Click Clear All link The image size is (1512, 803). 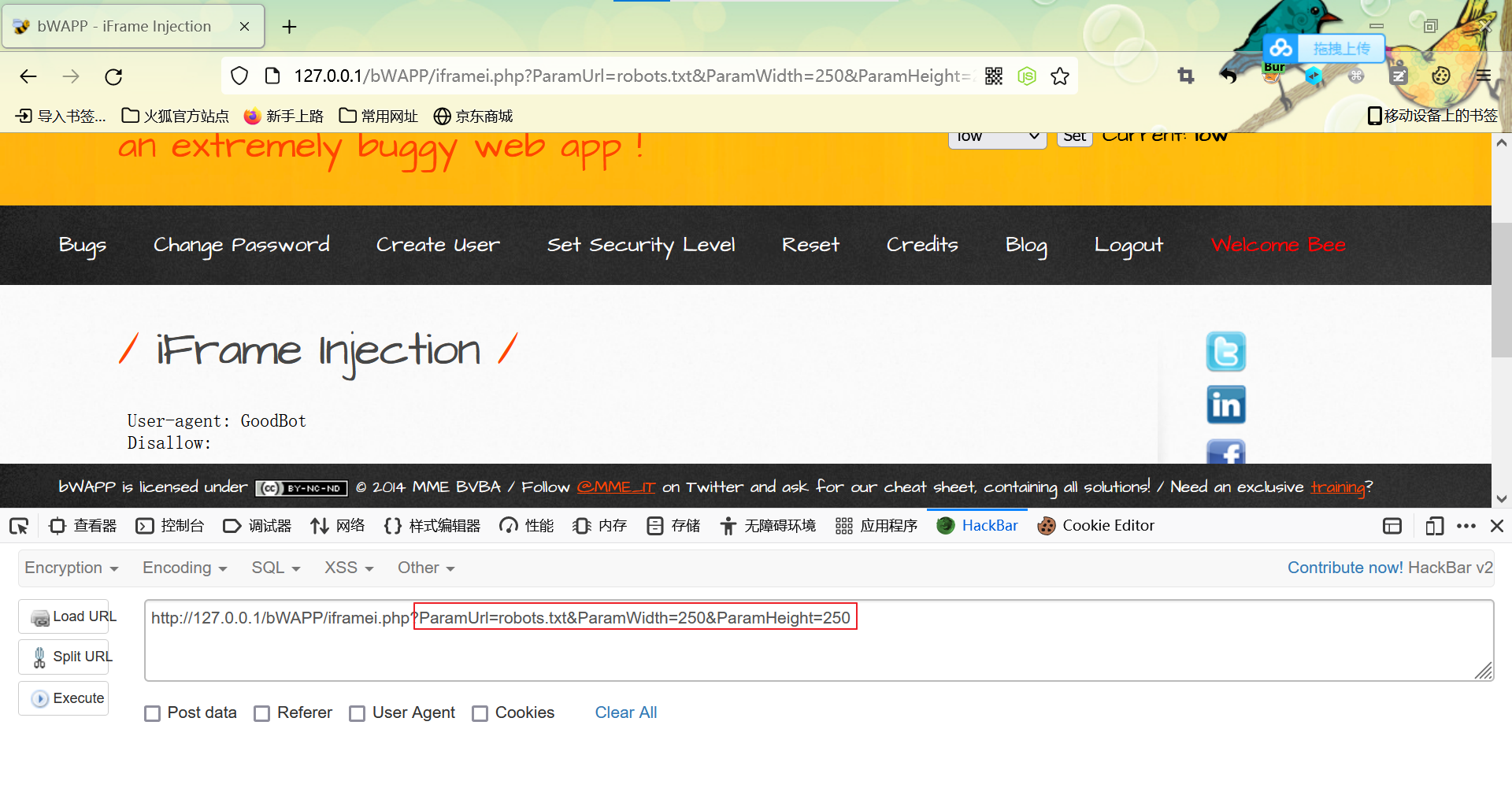point(626,712)
